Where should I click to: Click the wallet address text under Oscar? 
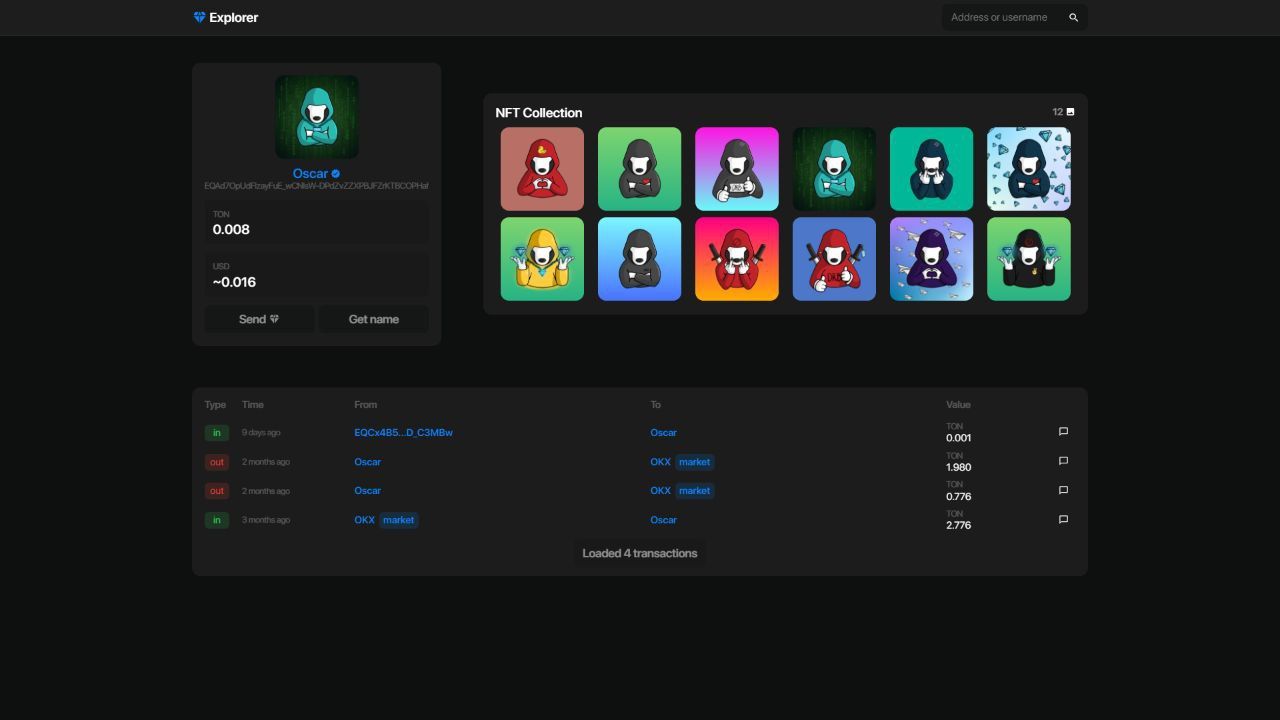tap(316, 186)
